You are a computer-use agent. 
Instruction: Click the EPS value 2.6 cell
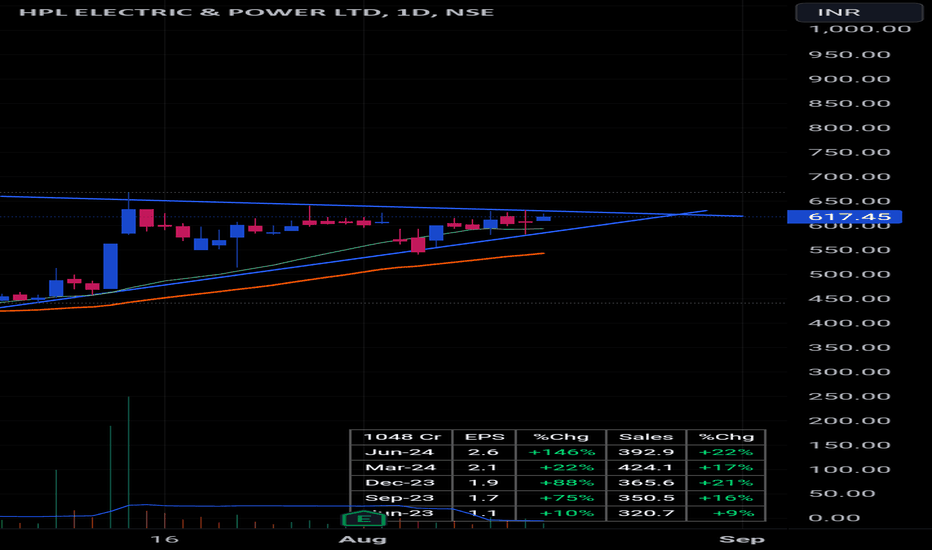(x=483, y=452)
